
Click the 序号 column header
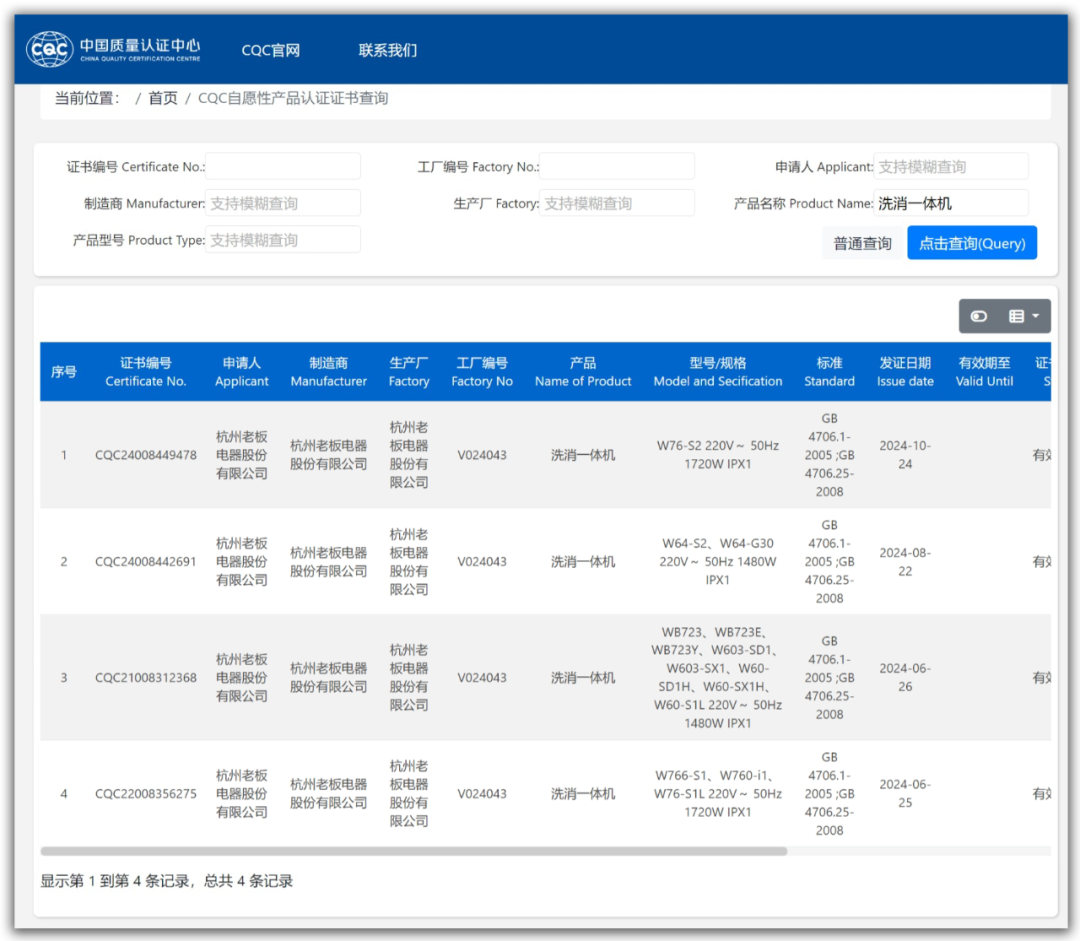coord(64,372)
